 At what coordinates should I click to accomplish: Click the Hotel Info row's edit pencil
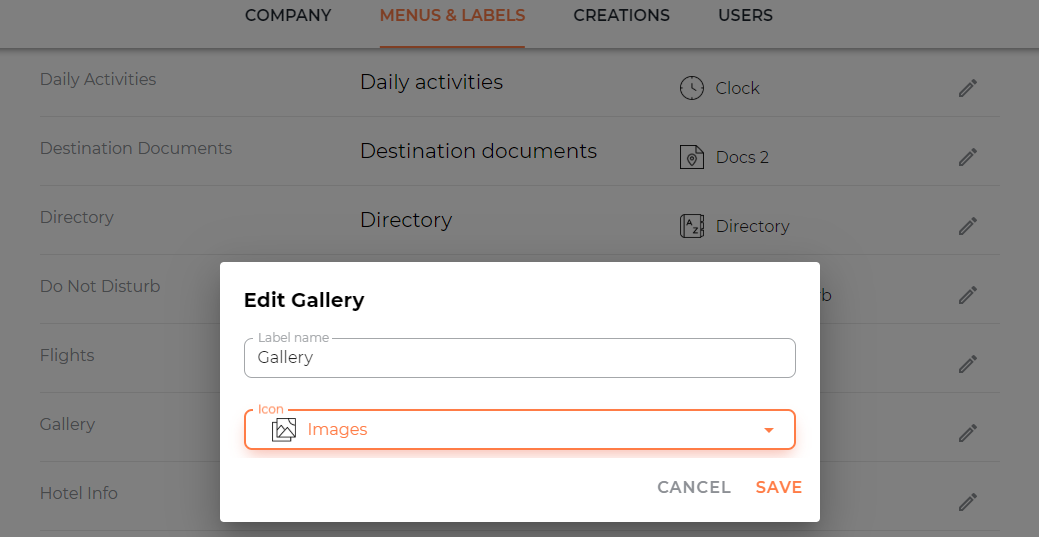pos(967,502)
